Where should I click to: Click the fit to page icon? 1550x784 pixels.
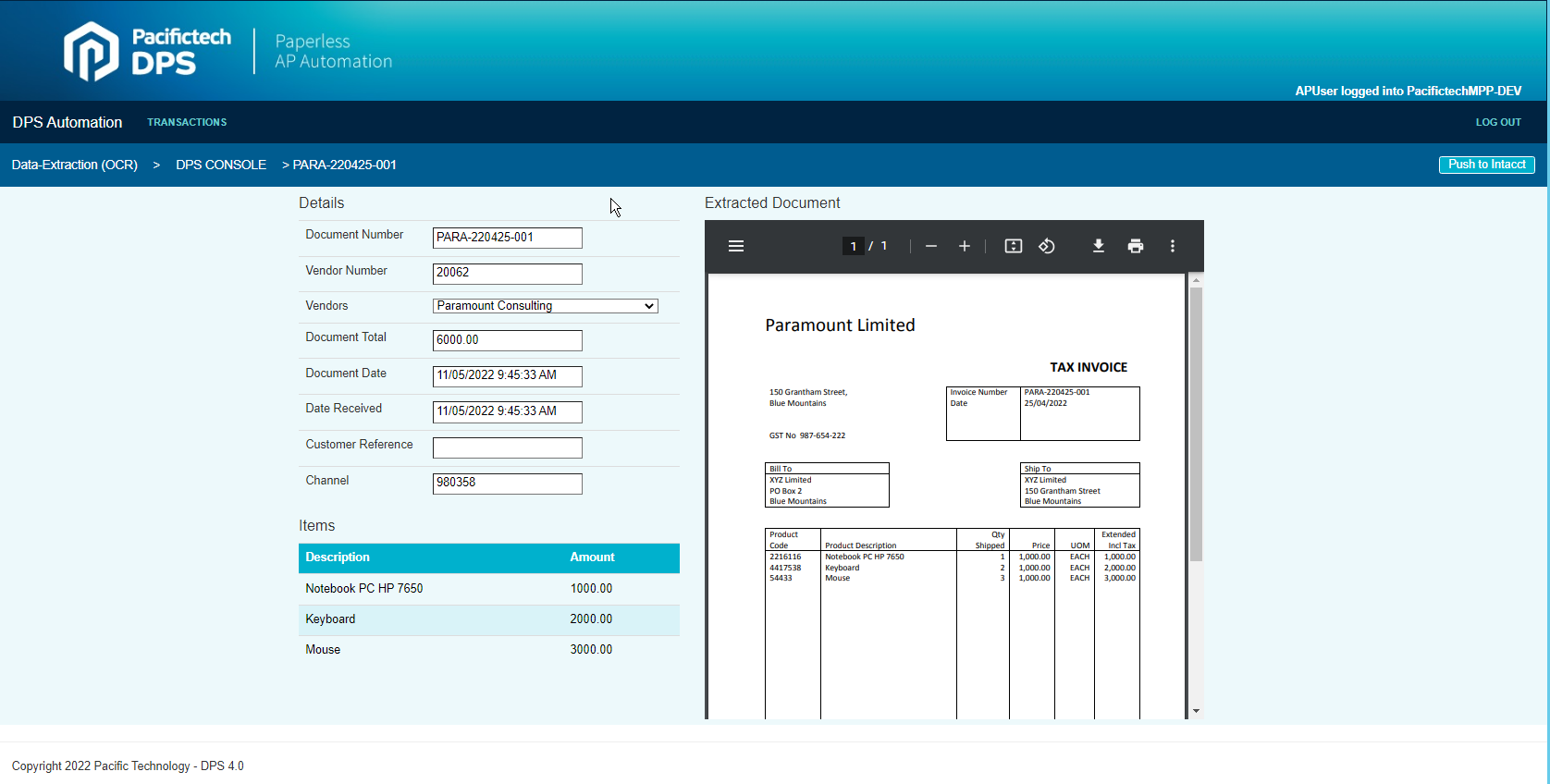1014,246
